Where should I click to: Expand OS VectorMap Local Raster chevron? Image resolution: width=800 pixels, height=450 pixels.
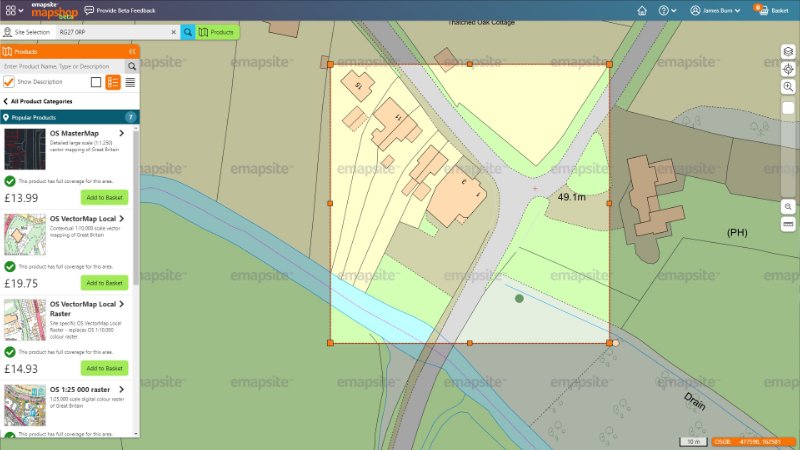[x=121, y=304]
